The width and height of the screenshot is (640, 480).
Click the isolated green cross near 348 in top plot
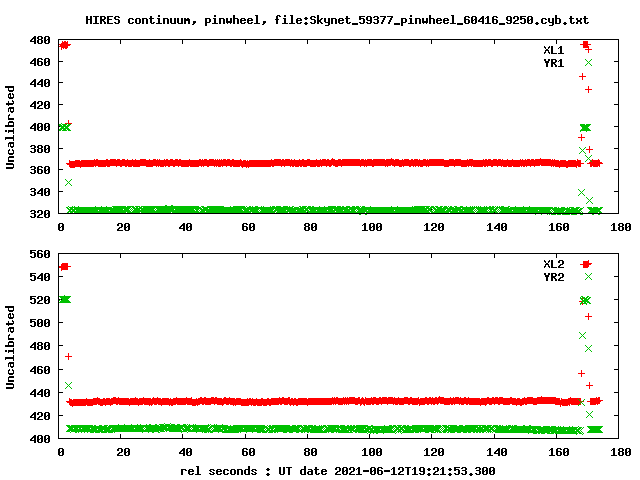pos(68,182)
